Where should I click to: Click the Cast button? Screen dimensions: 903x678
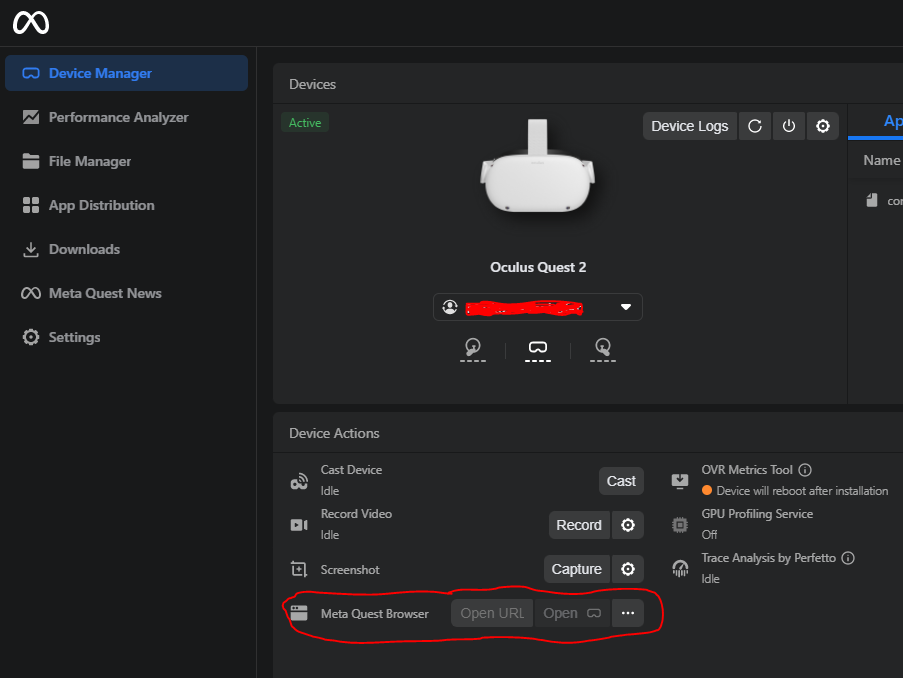point(621,481)
